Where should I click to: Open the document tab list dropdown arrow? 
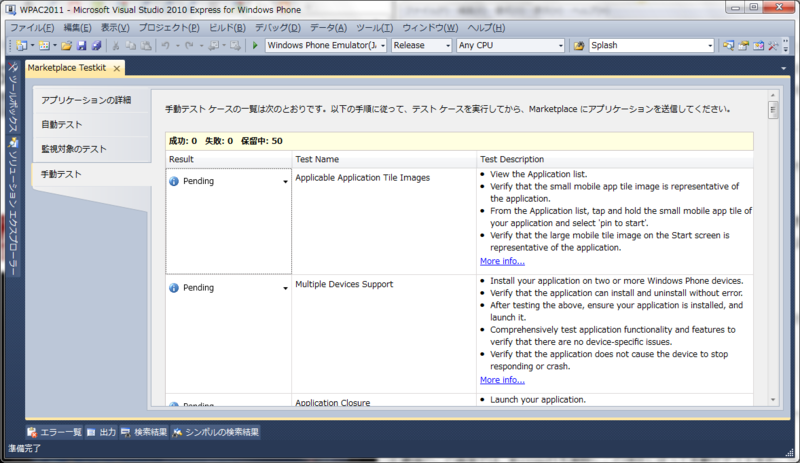783,68
